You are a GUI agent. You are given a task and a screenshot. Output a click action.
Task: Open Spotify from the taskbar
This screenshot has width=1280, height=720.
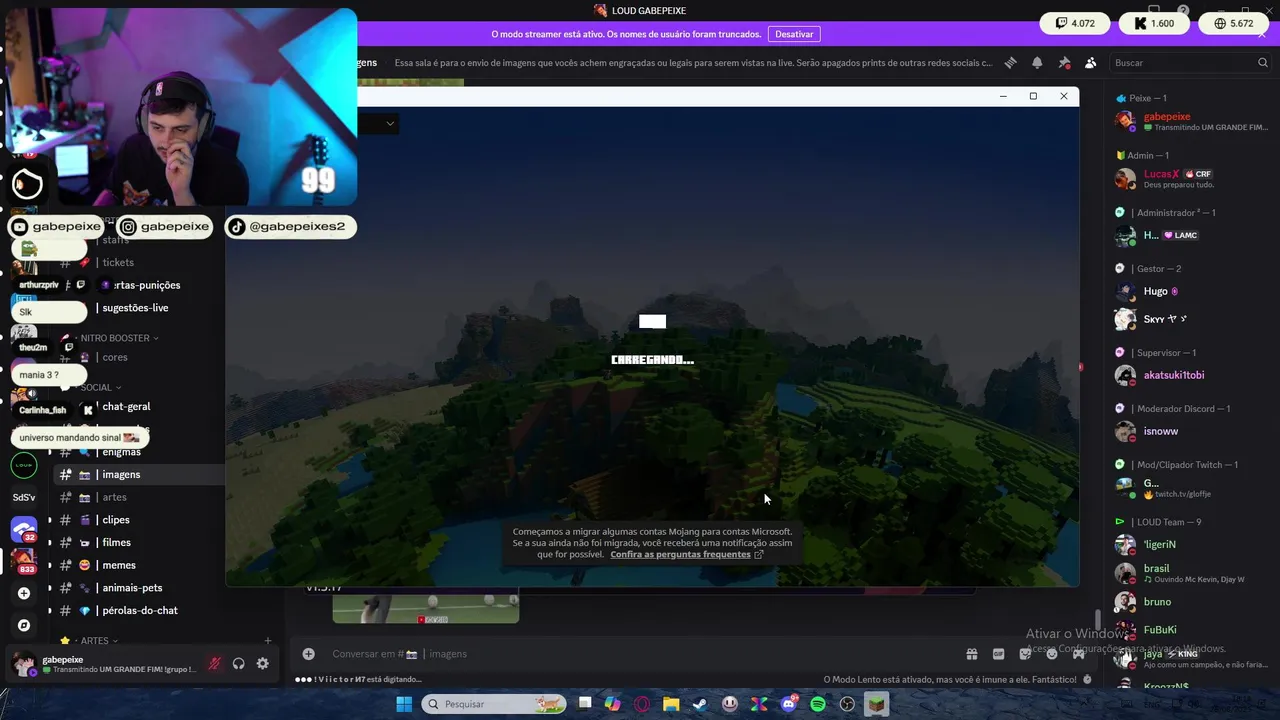(818, 704)
